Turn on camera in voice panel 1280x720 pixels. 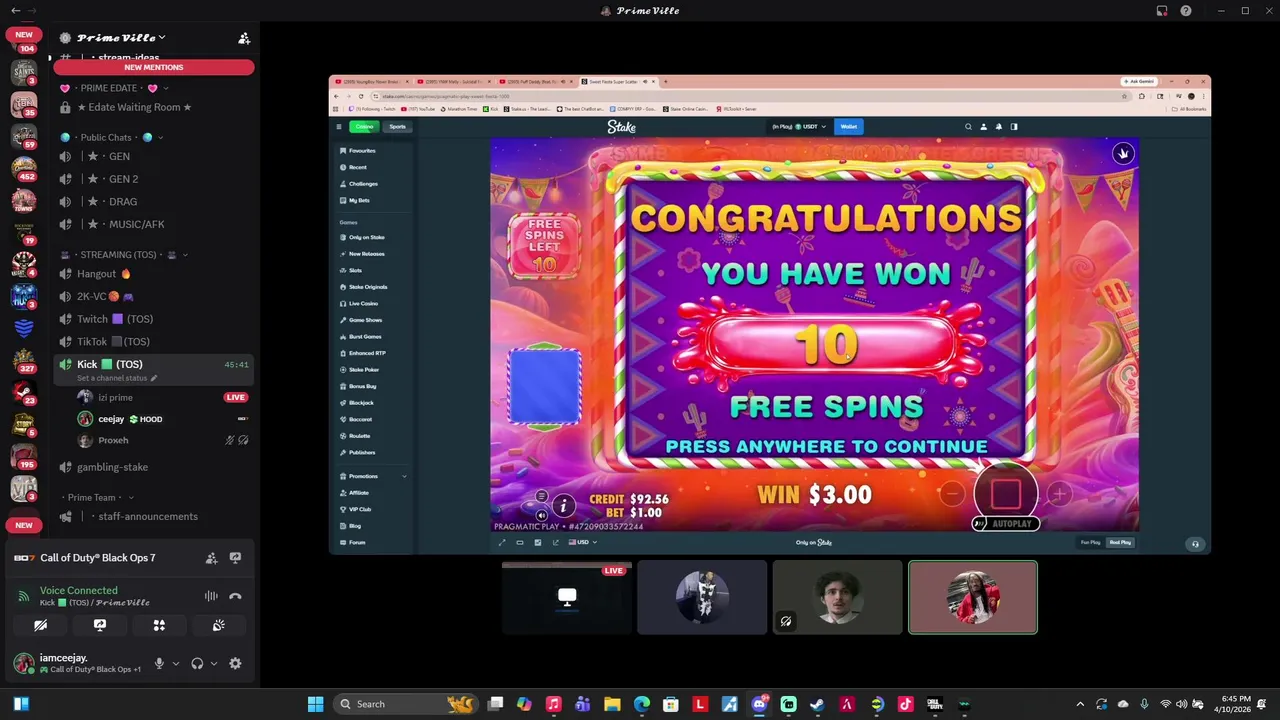[40, 625]
